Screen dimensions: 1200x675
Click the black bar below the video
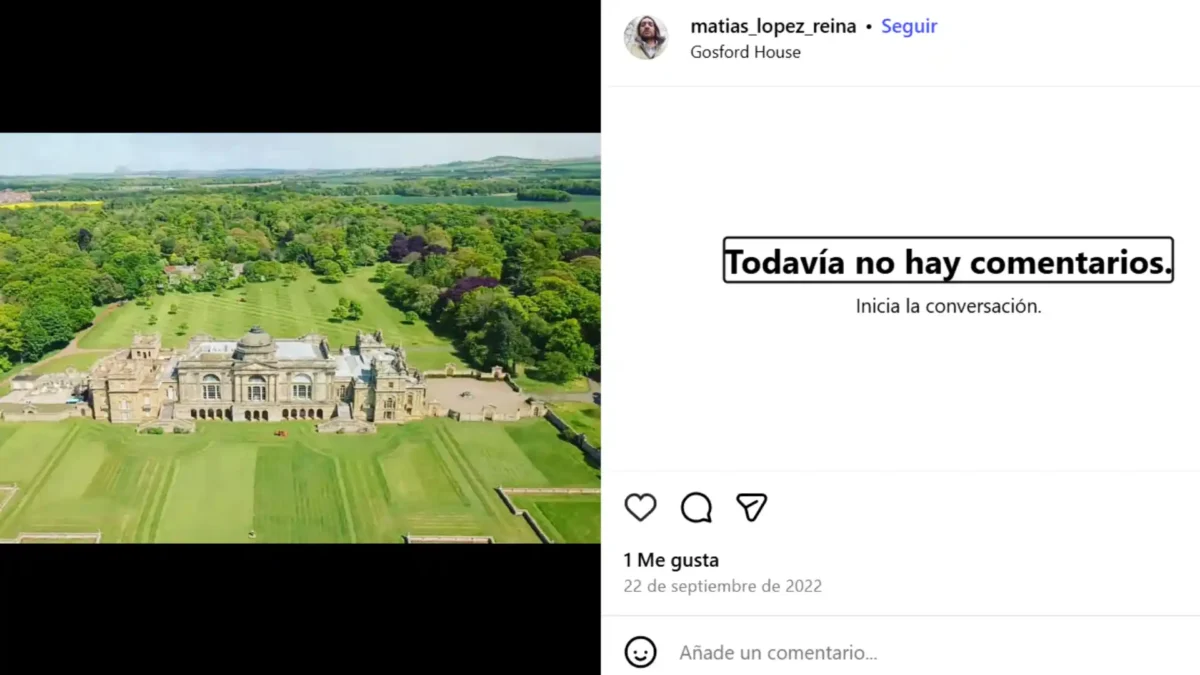tap(300, 609)
